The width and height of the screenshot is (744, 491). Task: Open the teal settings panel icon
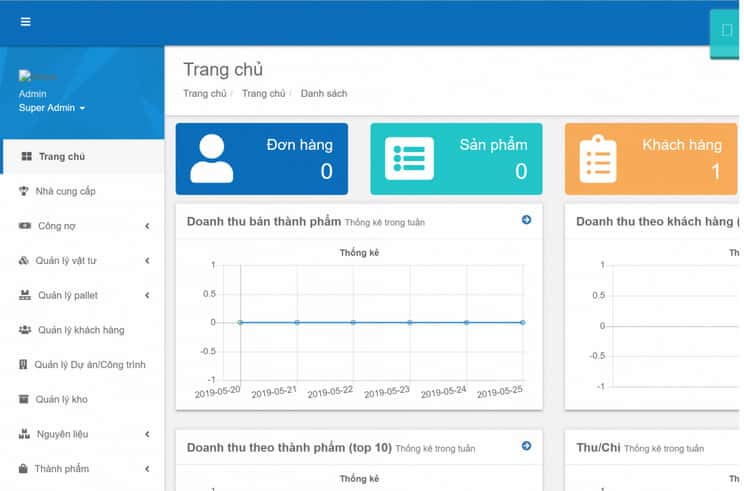(726, 30)
